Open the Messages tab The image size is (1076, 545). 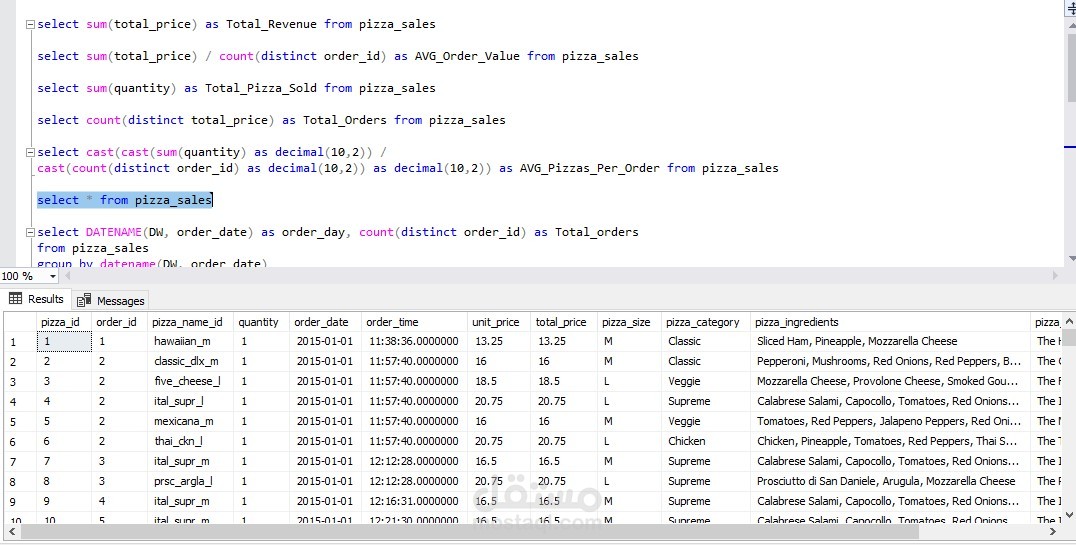pos(110,301)
